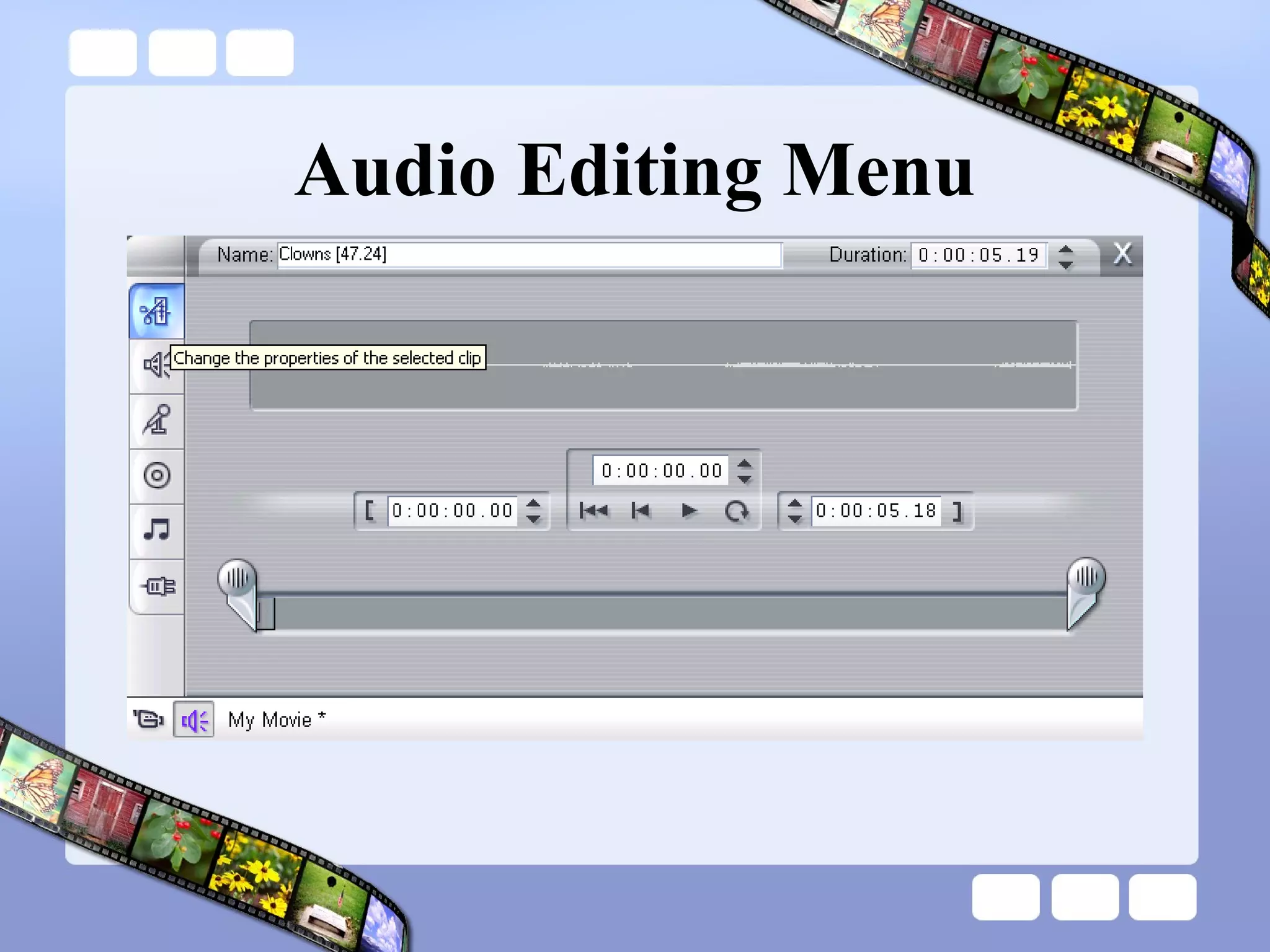1270x952 pixels.
Task: Increase the trim end time arrow
Action: click(795, 503)
